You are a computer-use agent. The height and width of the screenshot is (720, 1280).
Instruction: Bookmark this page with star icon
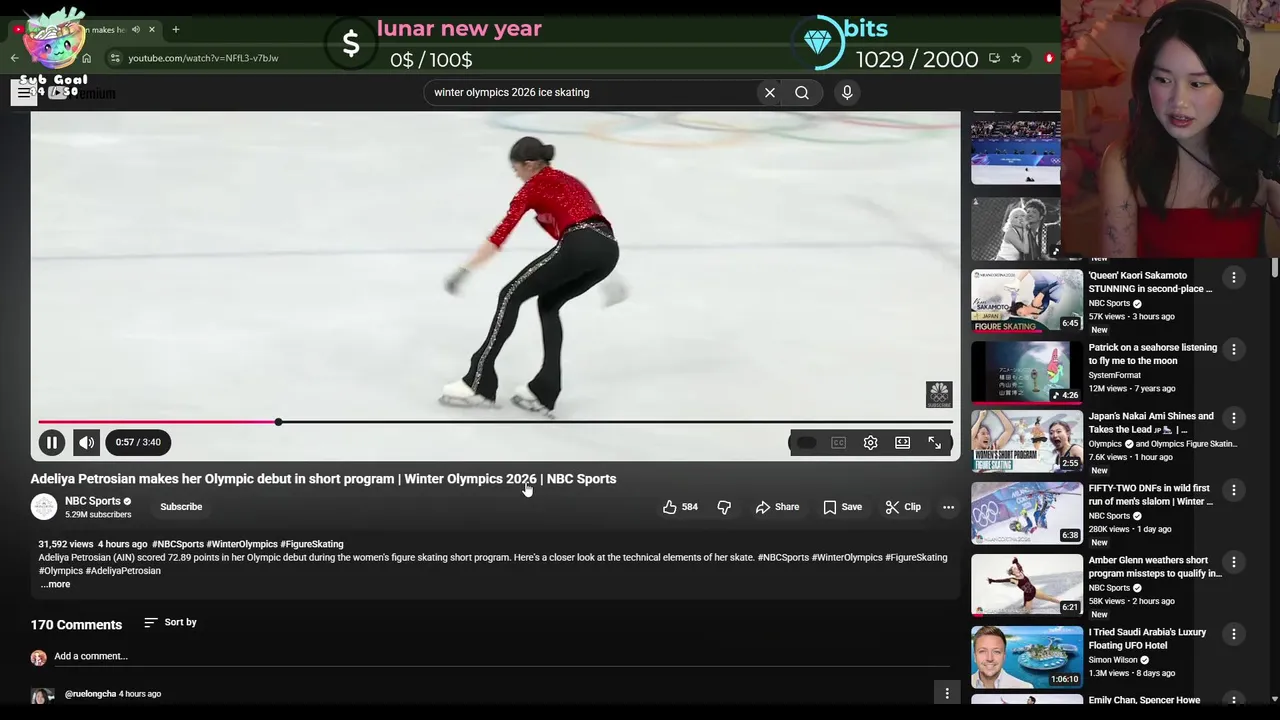tap(1015, 58)
